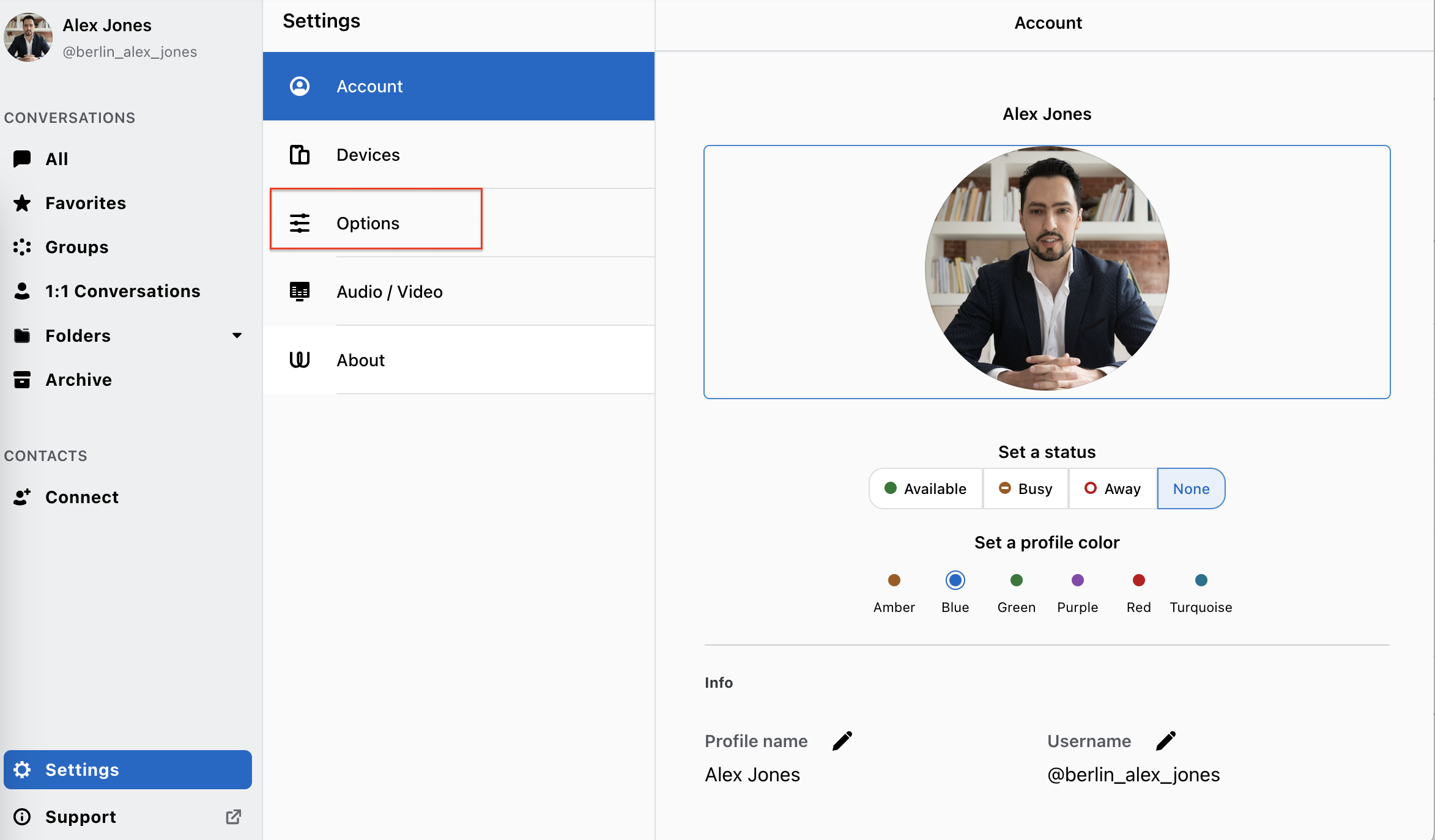Show Favorites conversations
Viewport: 1435px width, 840px height.
128,203
